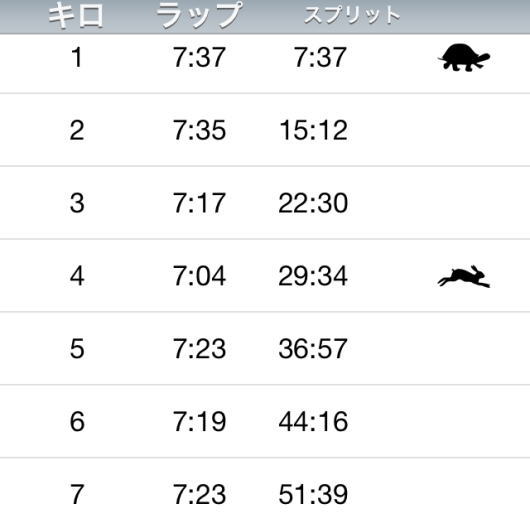Click lap time 7:17

[x=199, y=203]
